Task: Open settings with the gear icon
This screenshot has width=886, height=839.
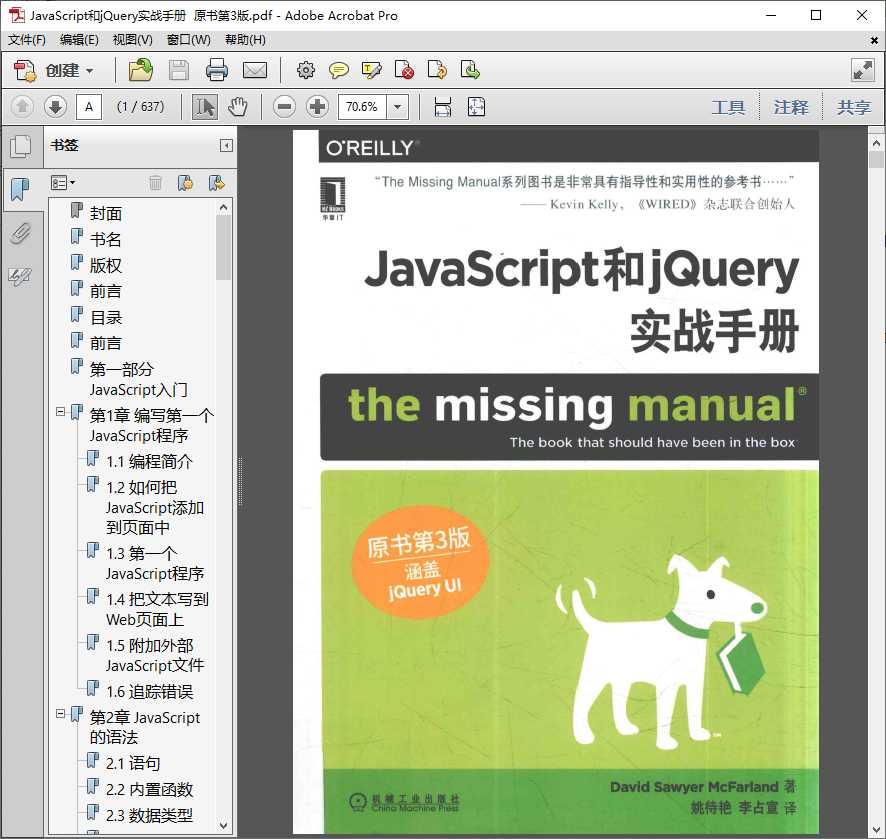Action: click(x=306, y=71)
